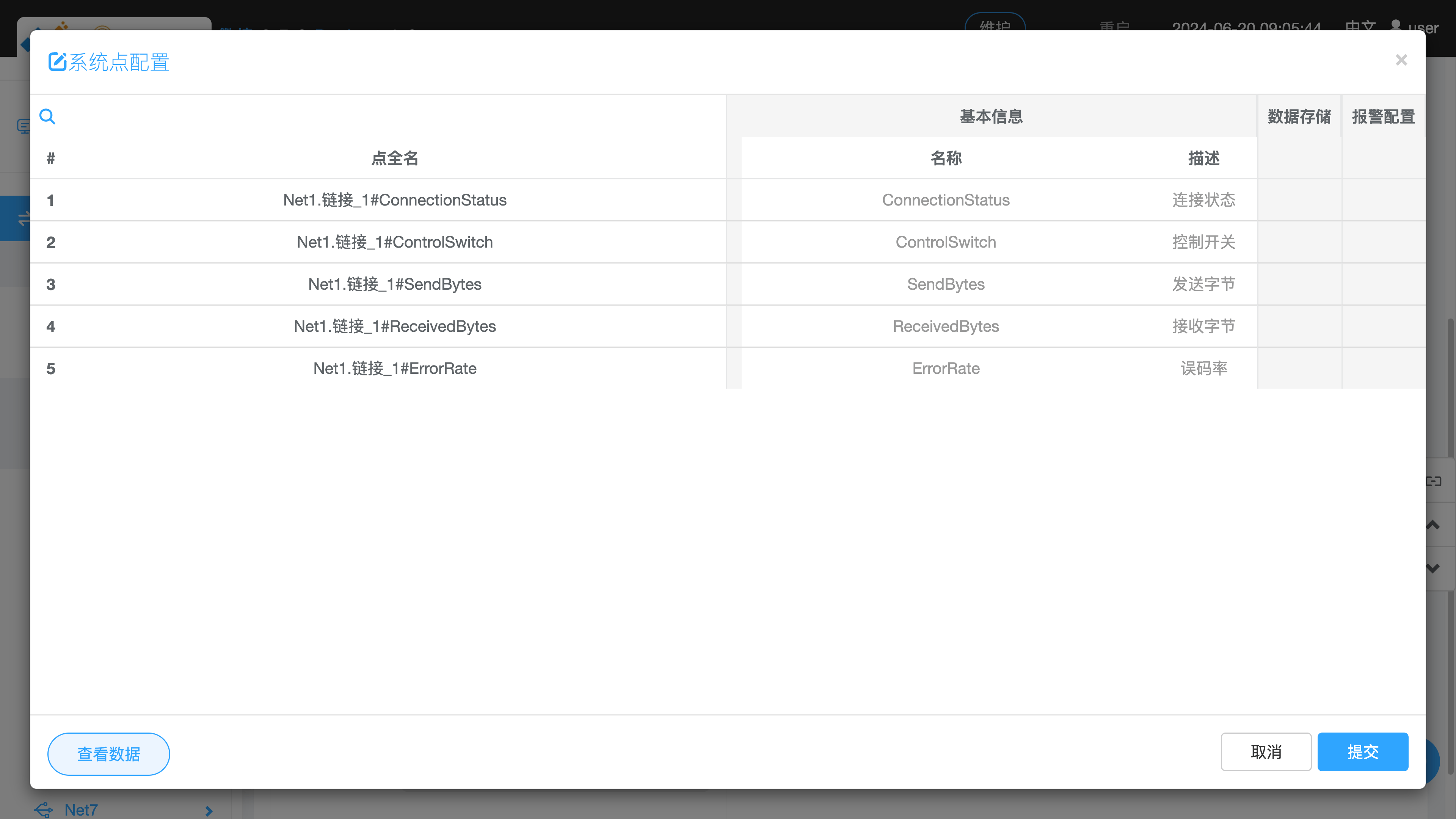The width and height of the screenshot is (1456, 819).
Task: Select row Net1.链接_1#ConnectionStatus
Action: (394, 200)
